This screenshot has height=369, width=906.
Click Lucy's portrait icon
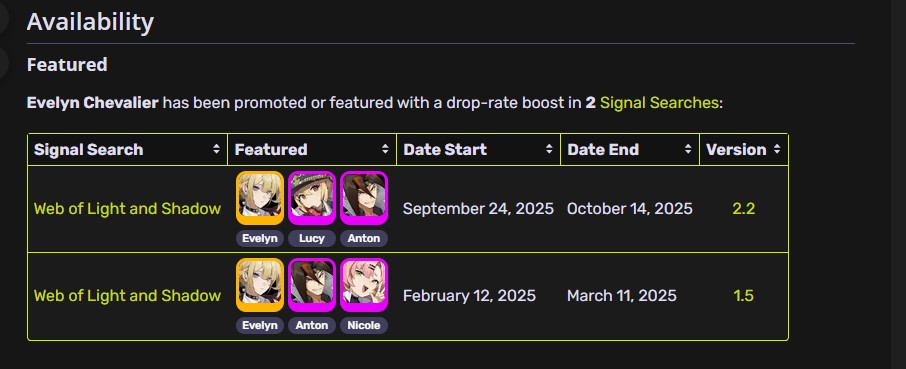[312, 197]
